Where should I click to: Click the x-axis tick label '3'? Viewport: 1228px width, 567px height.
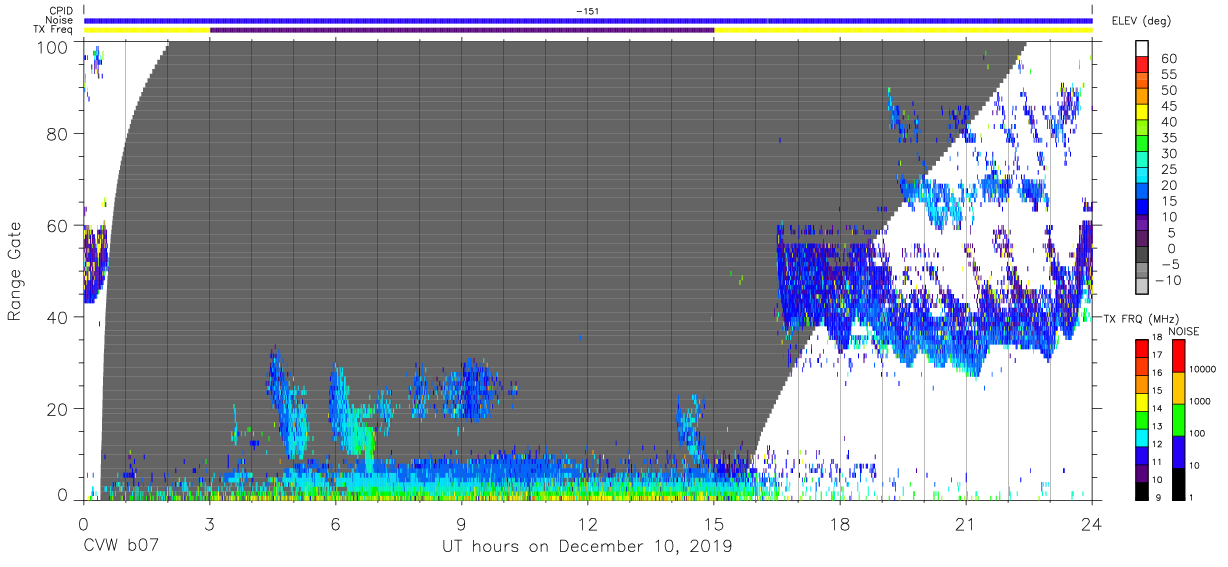[209, 523]
